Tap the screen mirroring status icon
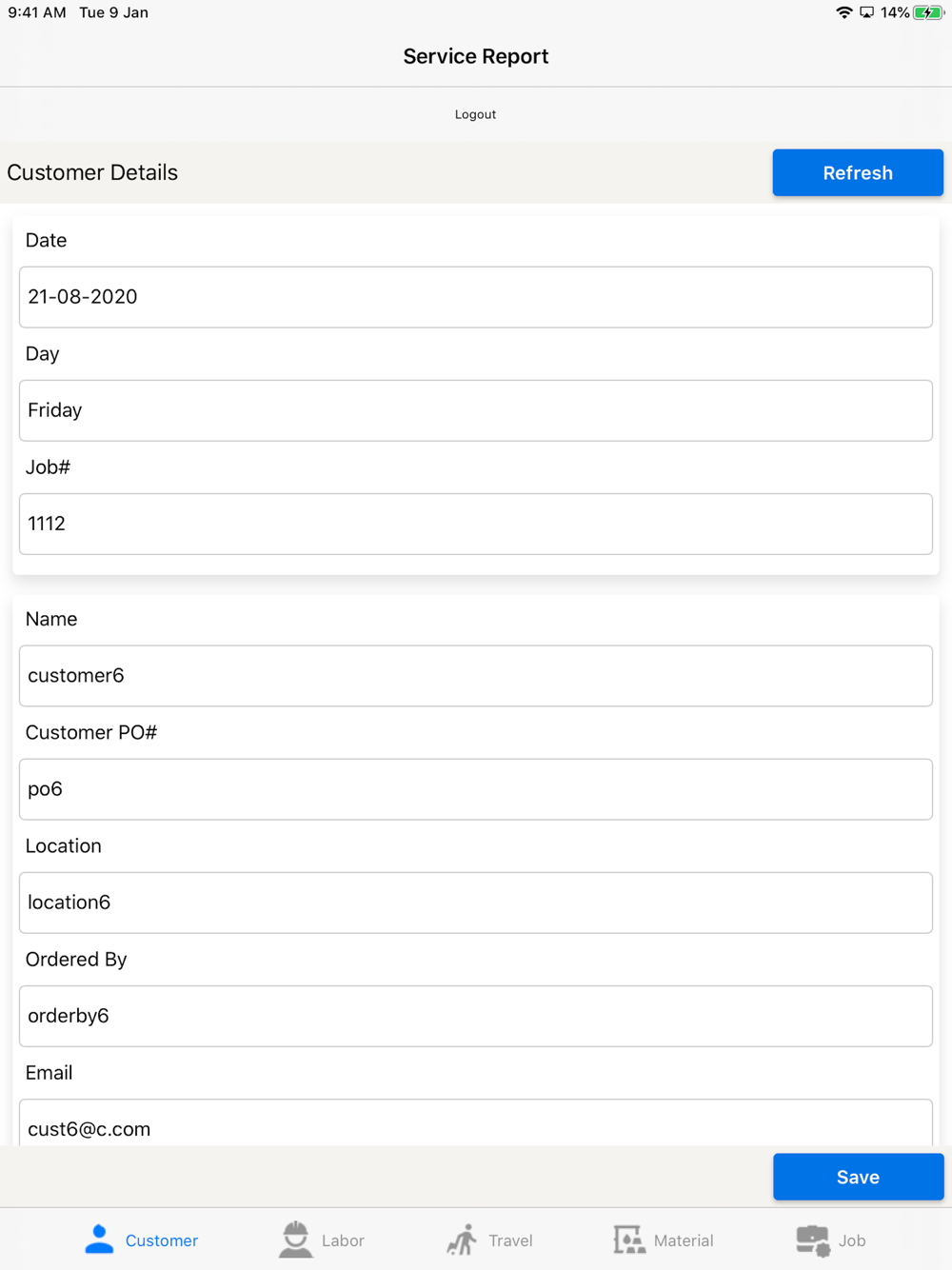The image size is (952, 1270). point(866,12)
